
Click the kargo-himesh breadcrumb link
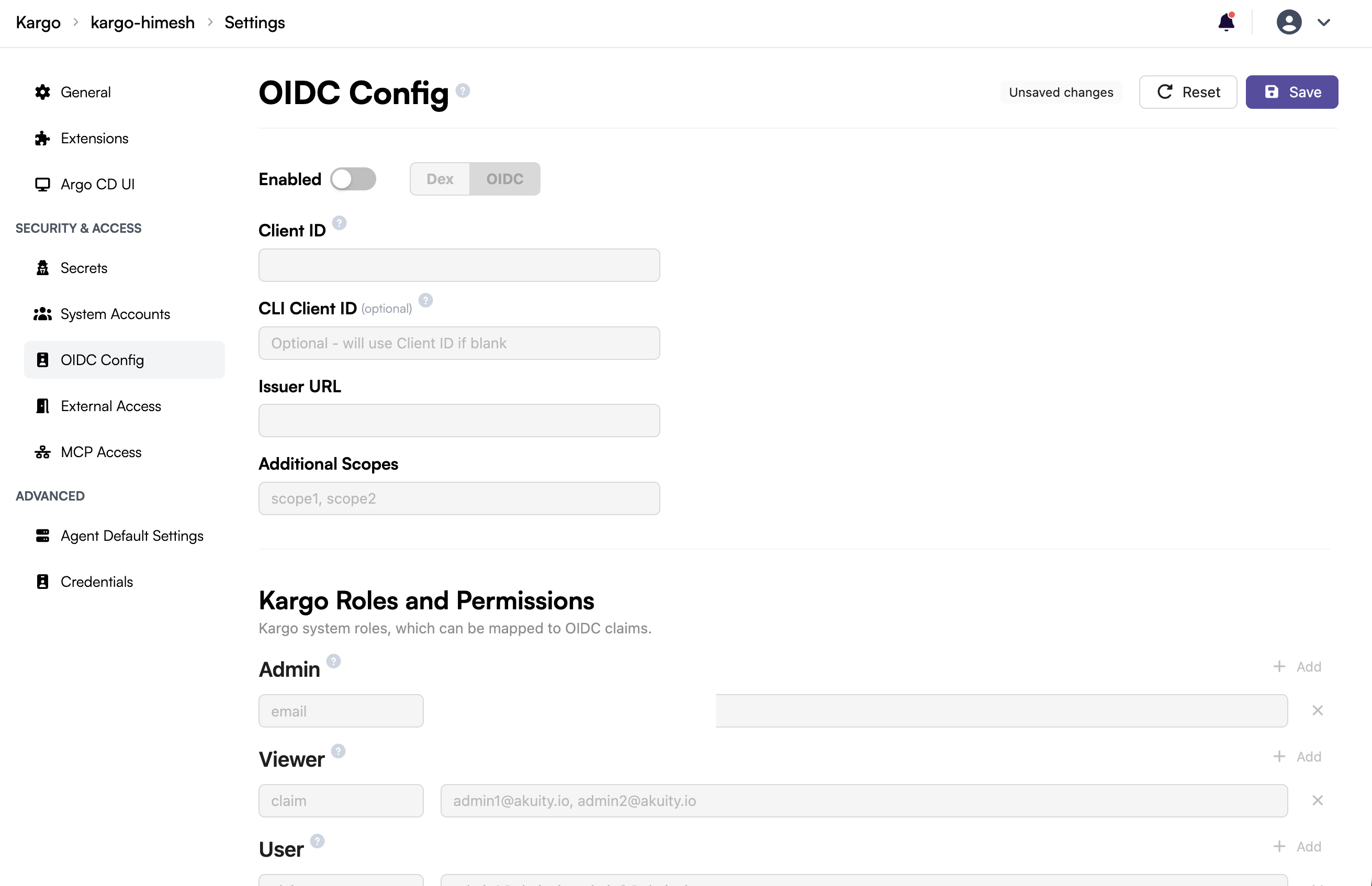tap(143, 22)
